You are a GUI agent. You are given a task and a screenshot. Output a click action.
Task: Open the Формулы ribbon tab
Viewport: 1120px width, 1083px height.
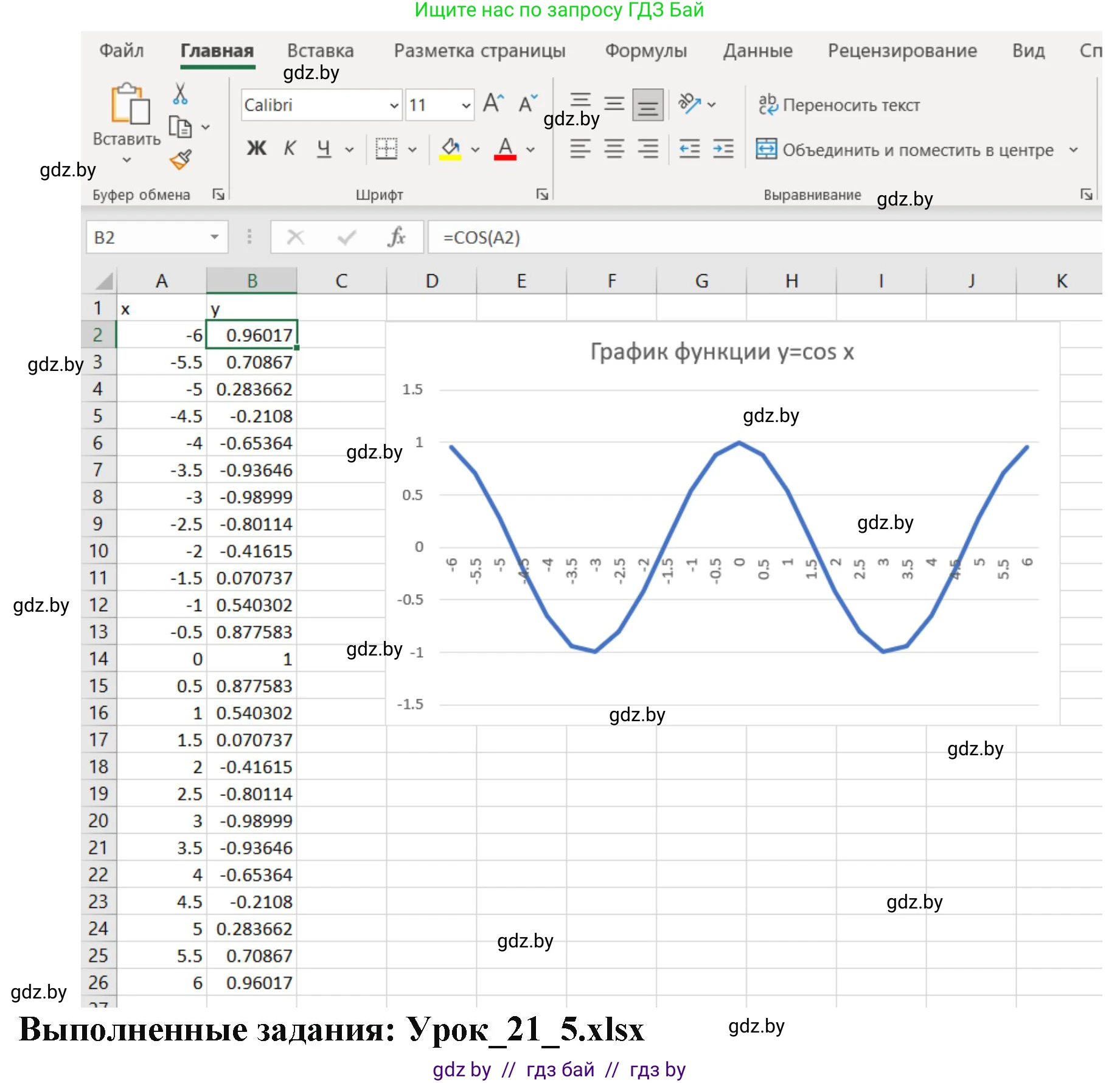(x=645, y=50)
